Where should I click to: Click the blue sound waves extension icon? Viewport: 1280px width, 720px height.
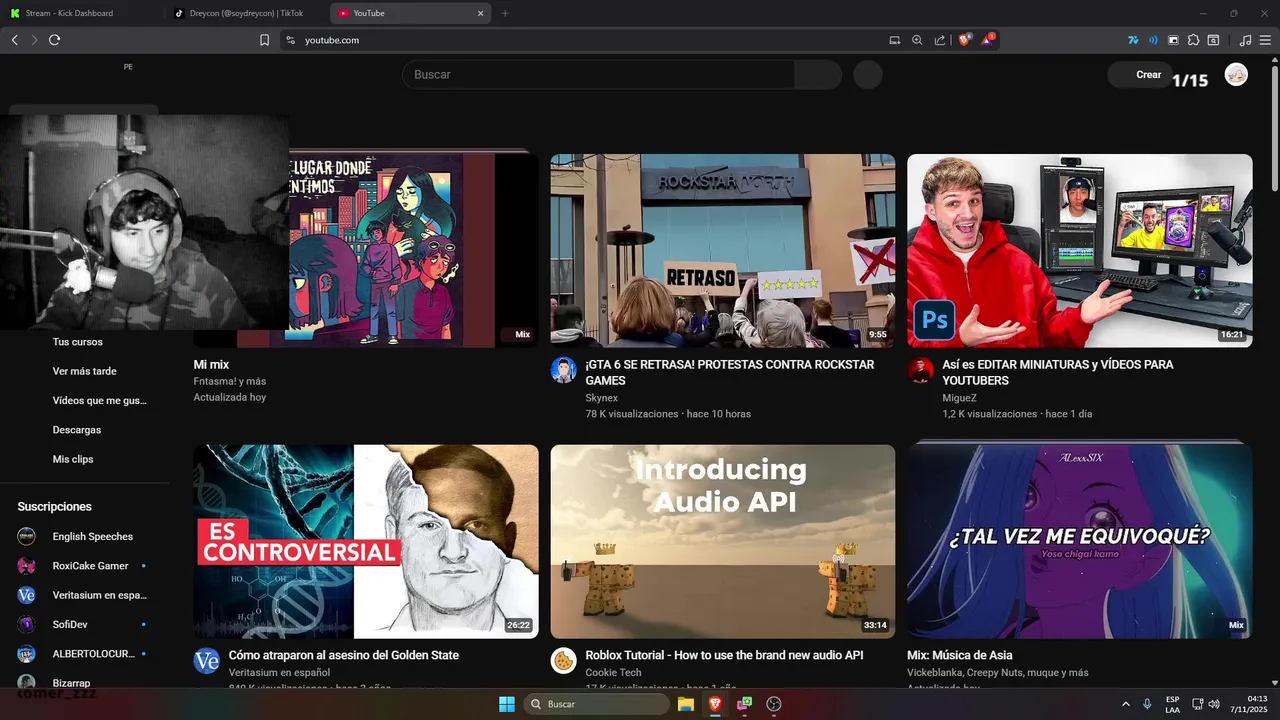(1153, 40)
